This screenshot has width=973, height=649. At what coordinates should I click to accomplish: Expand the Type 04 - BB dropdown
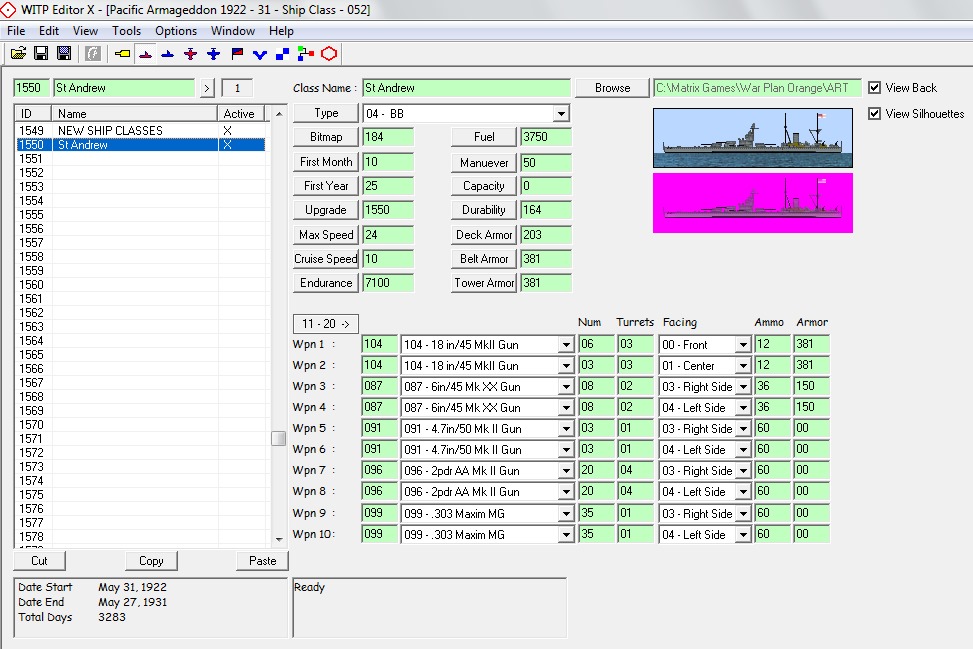pyautogui.click(x=561, y=114)
